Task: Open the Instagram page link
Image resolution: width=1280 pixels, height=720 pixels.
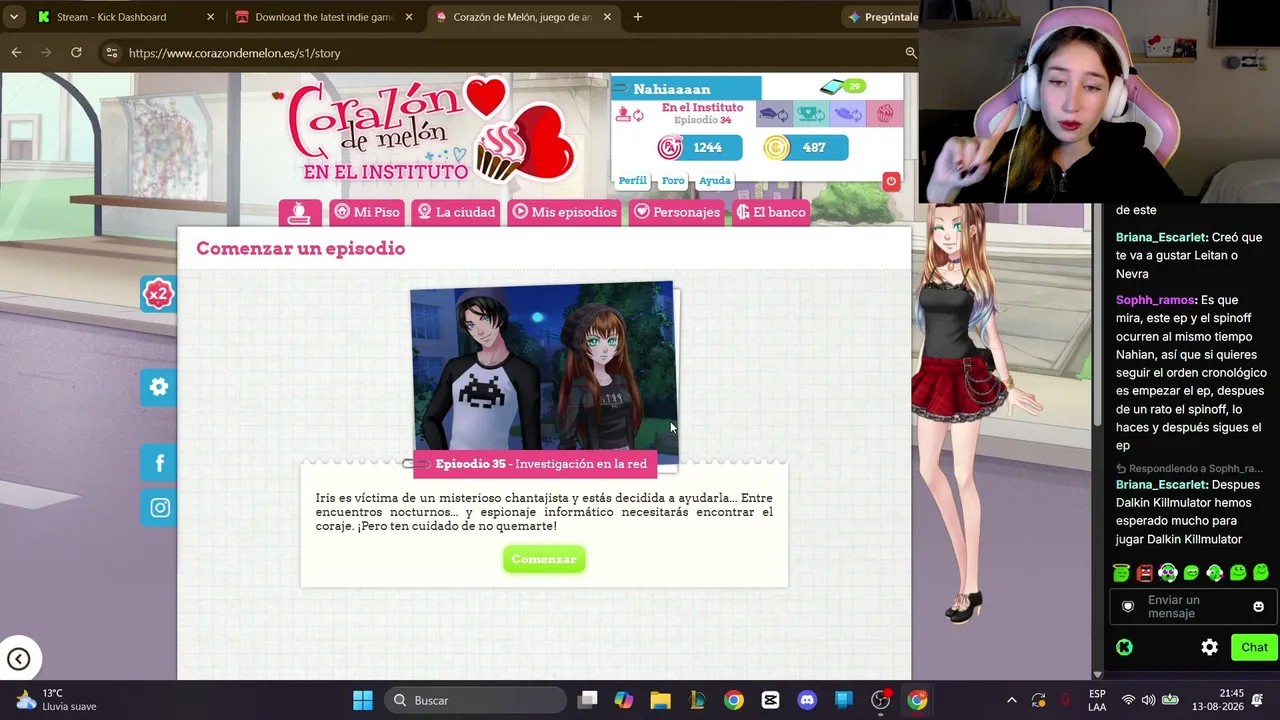Action: (x=159, y=508)
